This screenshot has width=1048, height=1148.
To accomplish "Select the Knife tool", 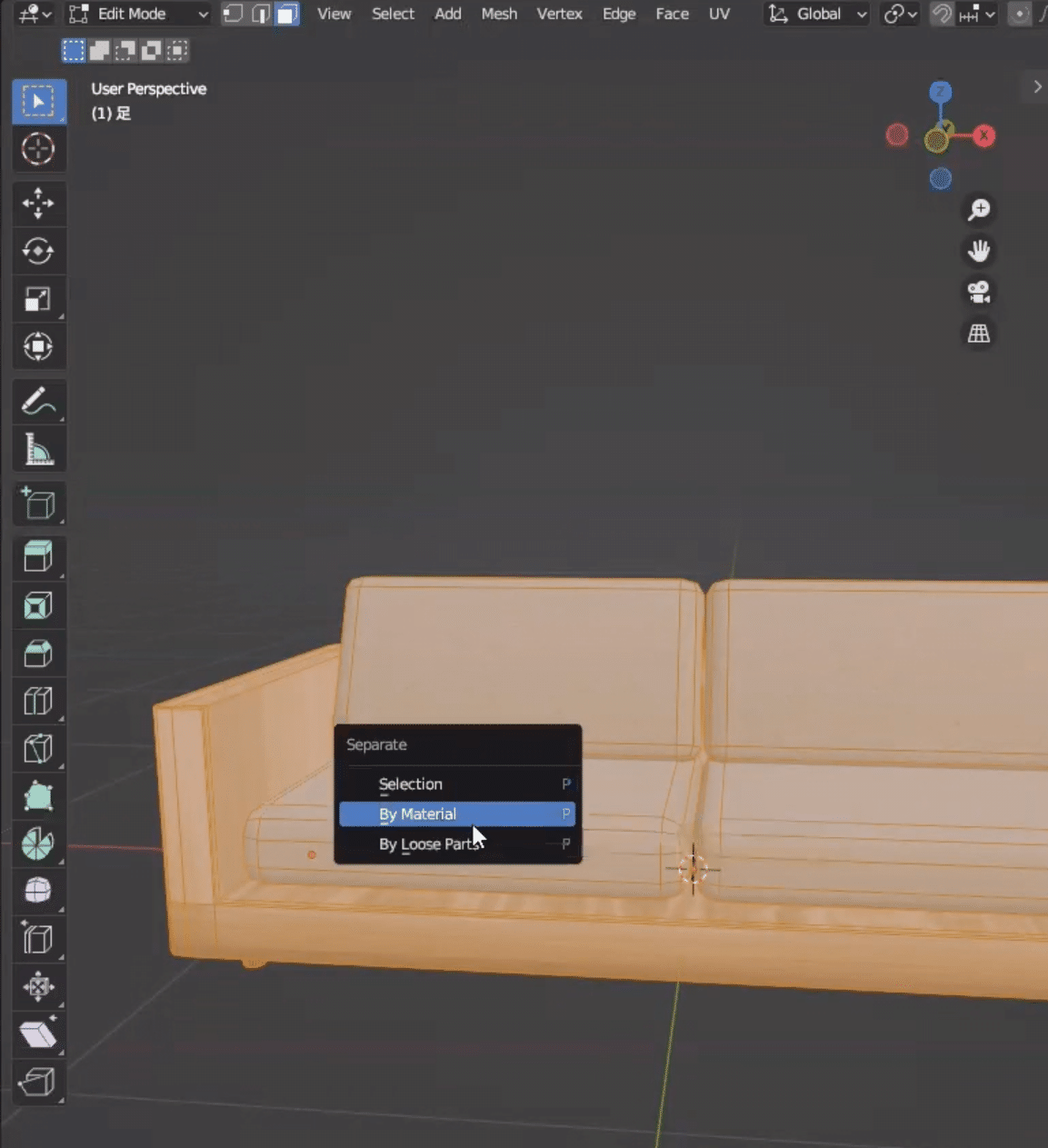I will (x=38, y=748).
